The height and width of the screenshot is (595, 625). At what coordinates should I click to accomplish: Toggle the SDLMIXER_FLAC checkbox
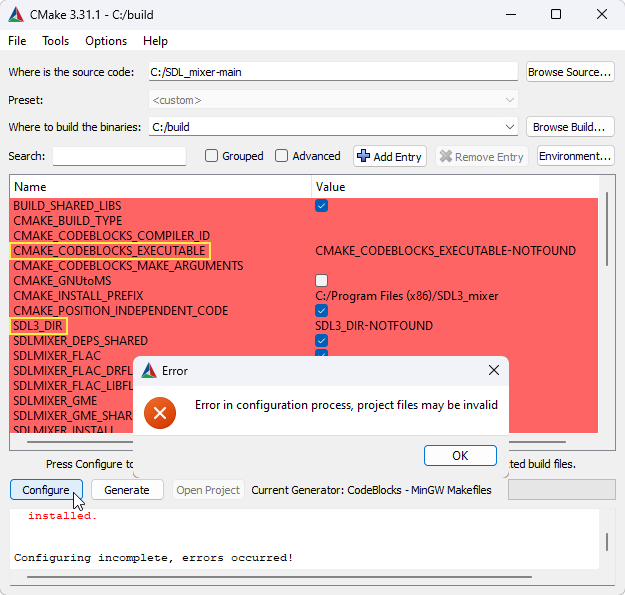pos(321,353)
